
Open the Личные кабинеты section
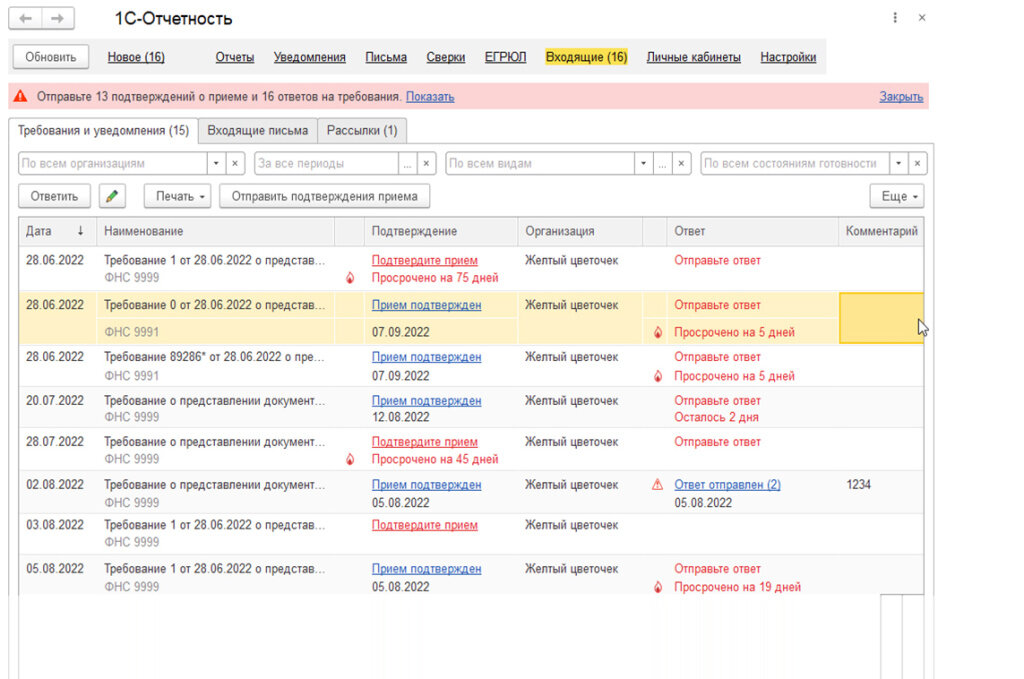click(x=694, y=57)
